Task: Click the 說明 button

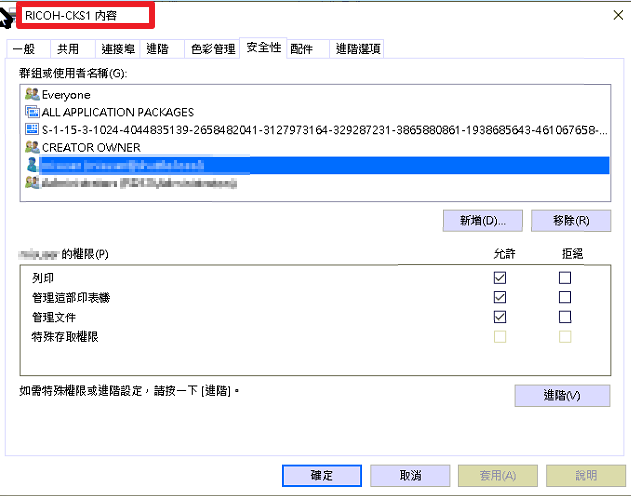Action: click(586, 475)
